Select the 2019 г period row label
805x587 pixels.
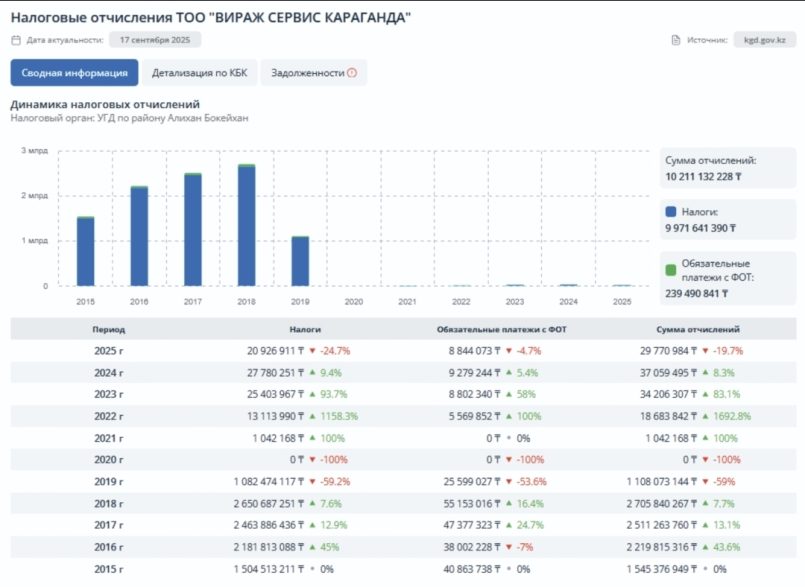(x=108, y=482)
